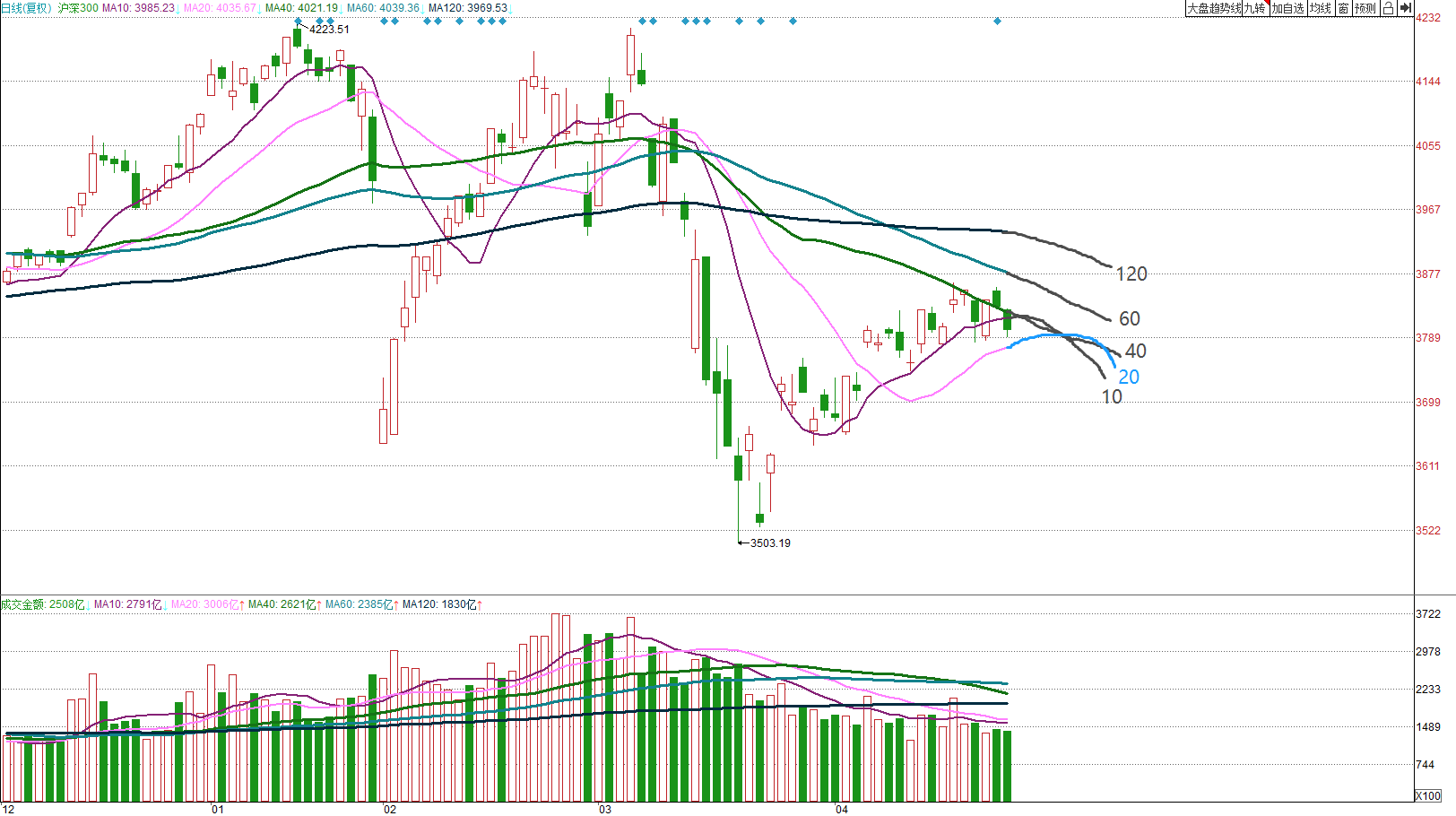Click the 3877 price axis value

coord(1428,274)
